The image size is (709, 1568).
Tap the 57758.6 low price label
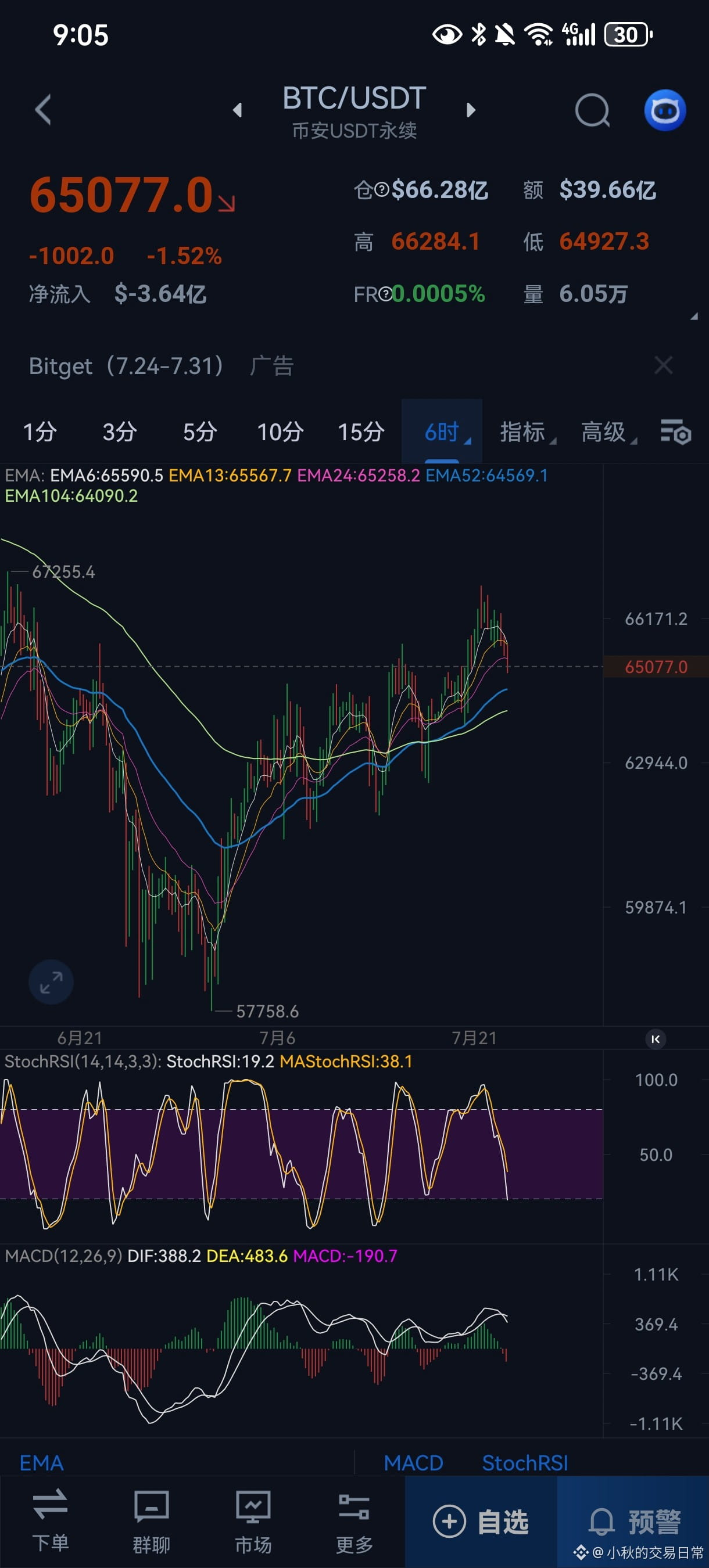(267, 1012)
